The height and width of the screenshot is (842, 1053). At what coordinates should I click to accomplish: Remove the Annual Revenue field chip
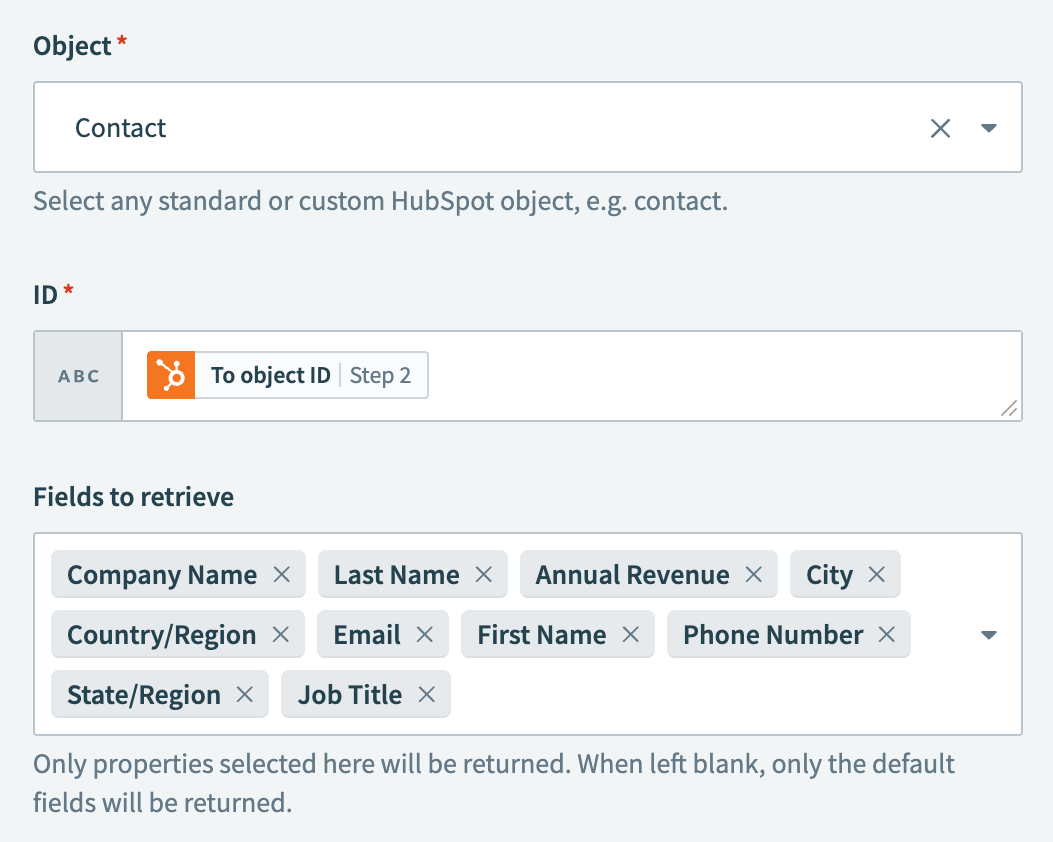click(x=753, y=574)
